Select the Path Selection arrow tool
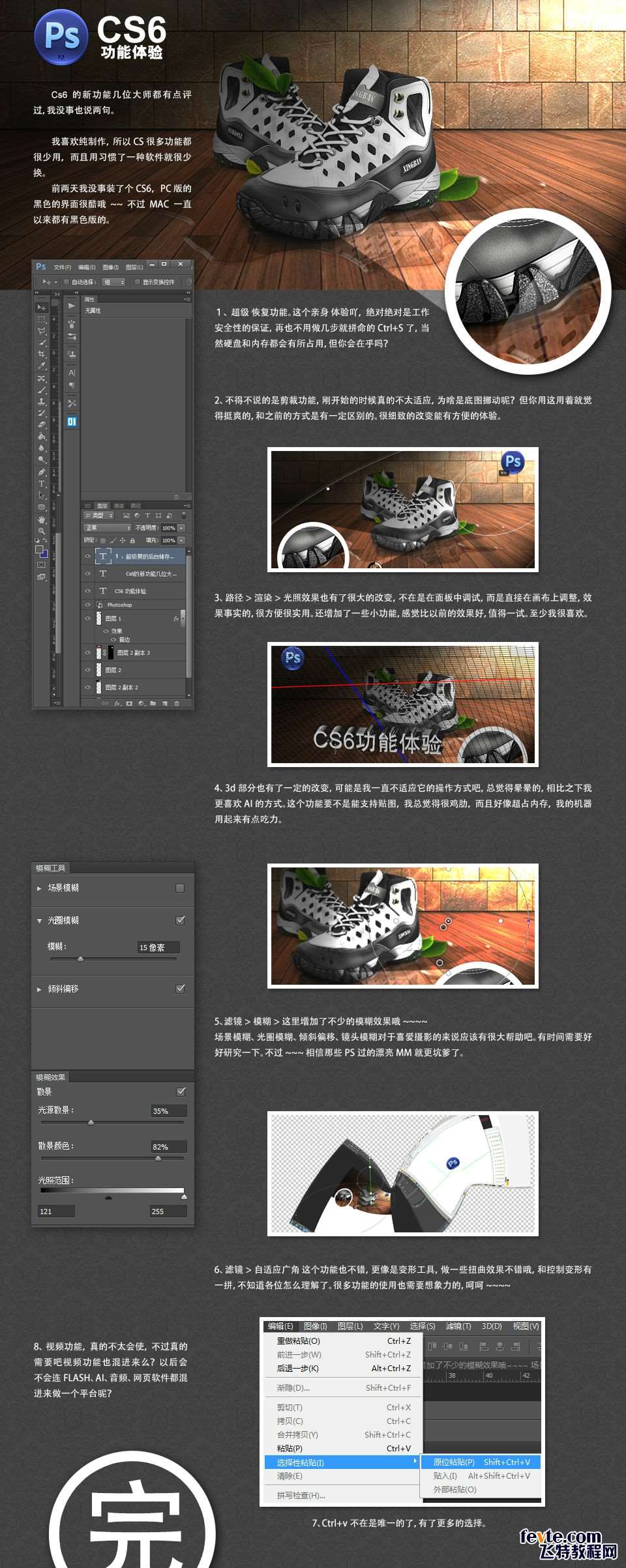 coord(41,495)
